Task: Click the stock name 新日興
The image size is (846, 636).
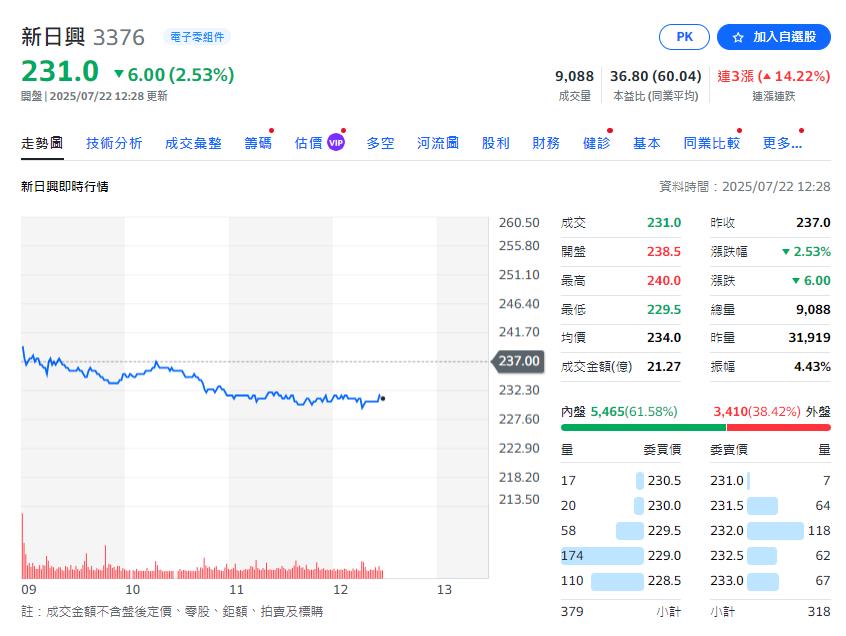Action: 53,37
